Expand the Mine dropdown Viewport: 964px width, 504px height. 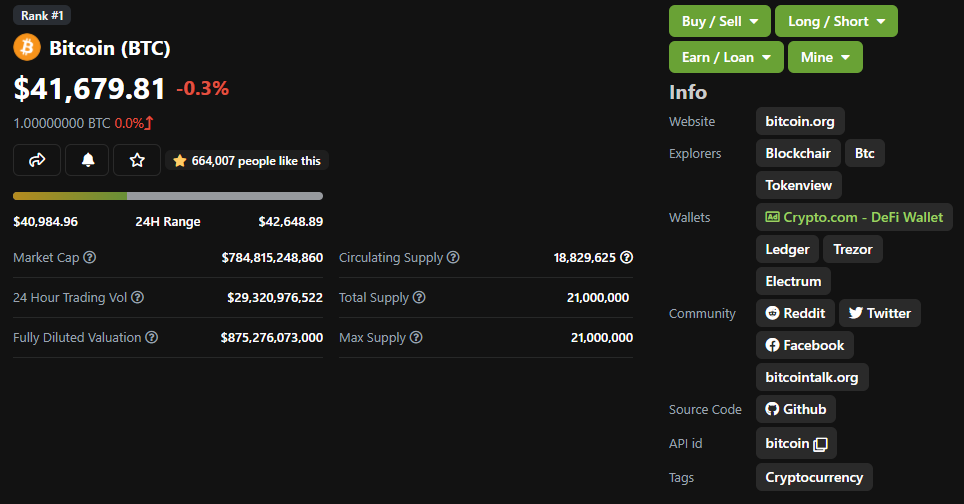click(825, 57)
